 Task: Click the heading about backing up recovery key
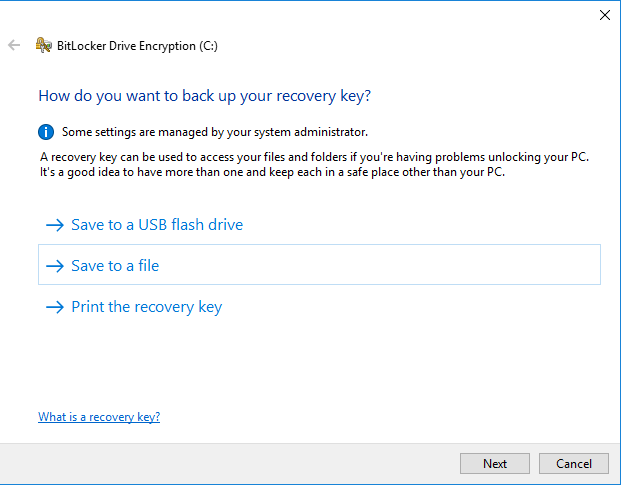pos(204,96)
